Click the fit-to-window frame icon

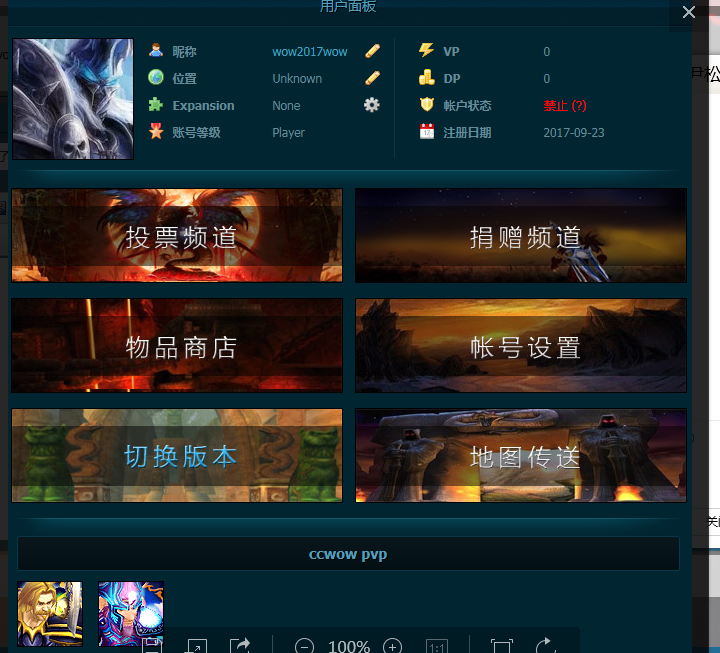(x=501, y=647)
